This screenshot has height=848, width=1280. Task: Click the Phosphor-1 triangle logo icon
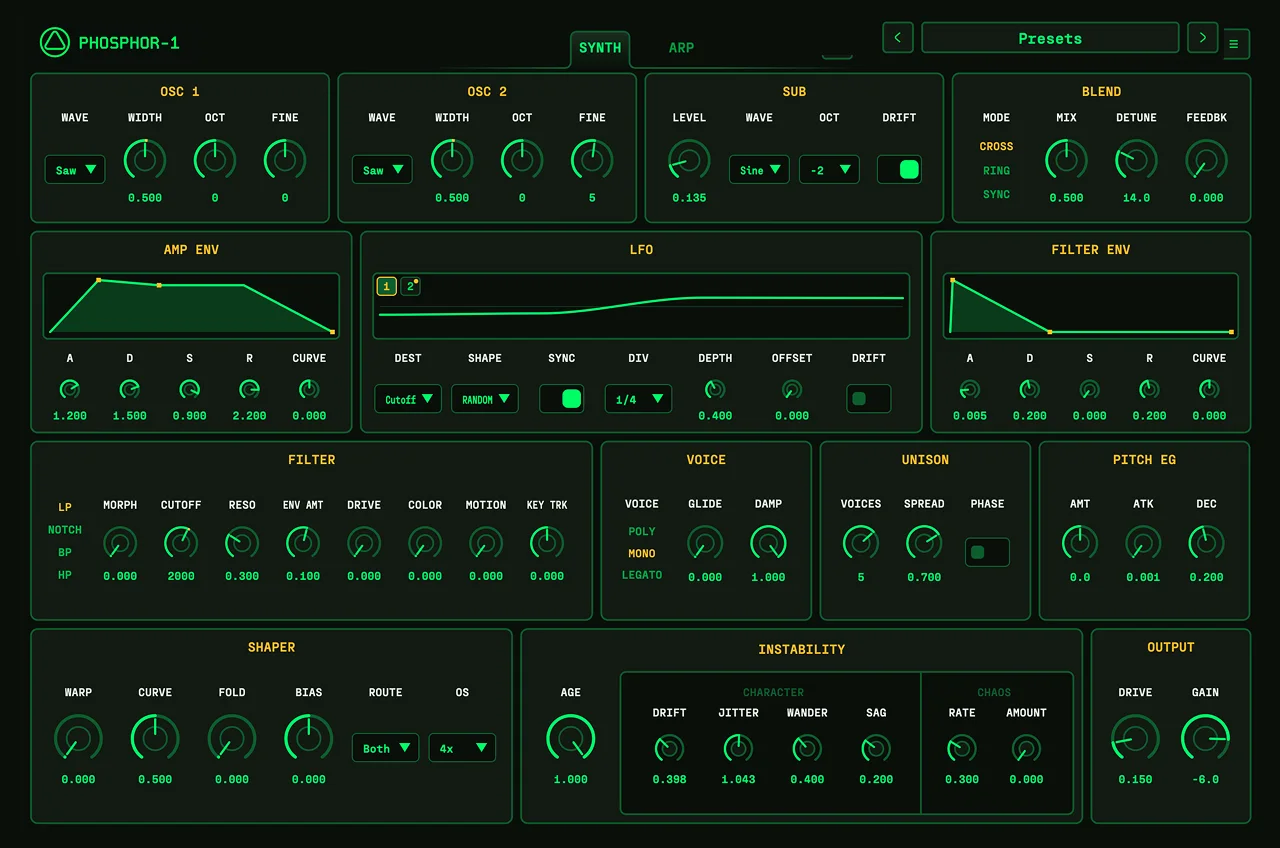pos(55,42)
